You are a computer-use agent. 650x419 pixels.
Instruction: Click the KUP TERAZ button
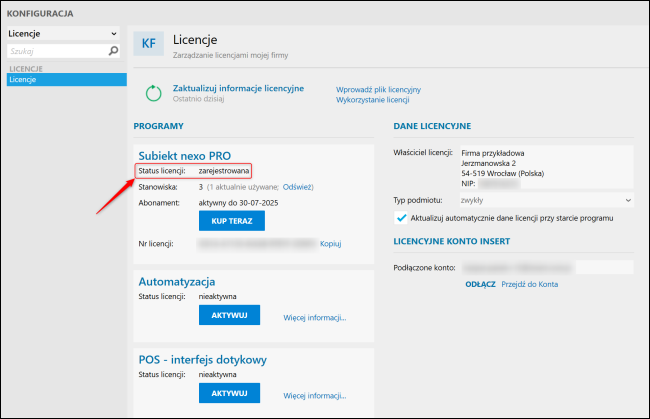[x=232, y=221]
